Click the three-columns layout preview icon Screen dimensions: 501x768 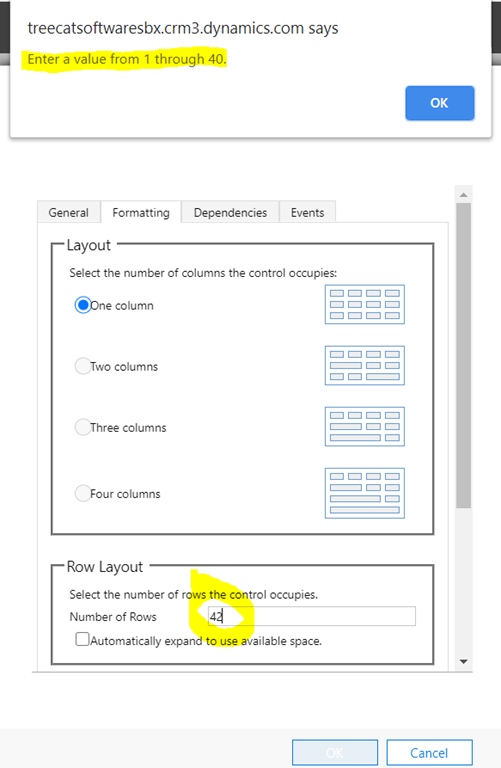point(364,427)
